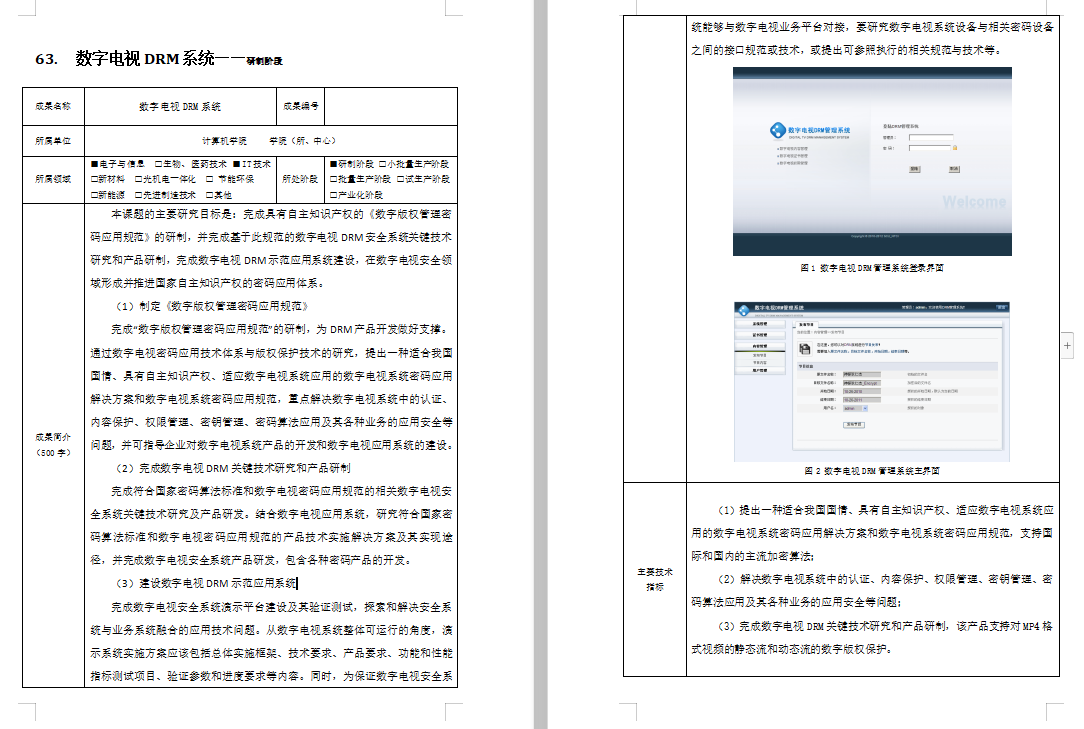
Task: Click the plus icon at the right page edge
Action: click(x=1068, y=344)
